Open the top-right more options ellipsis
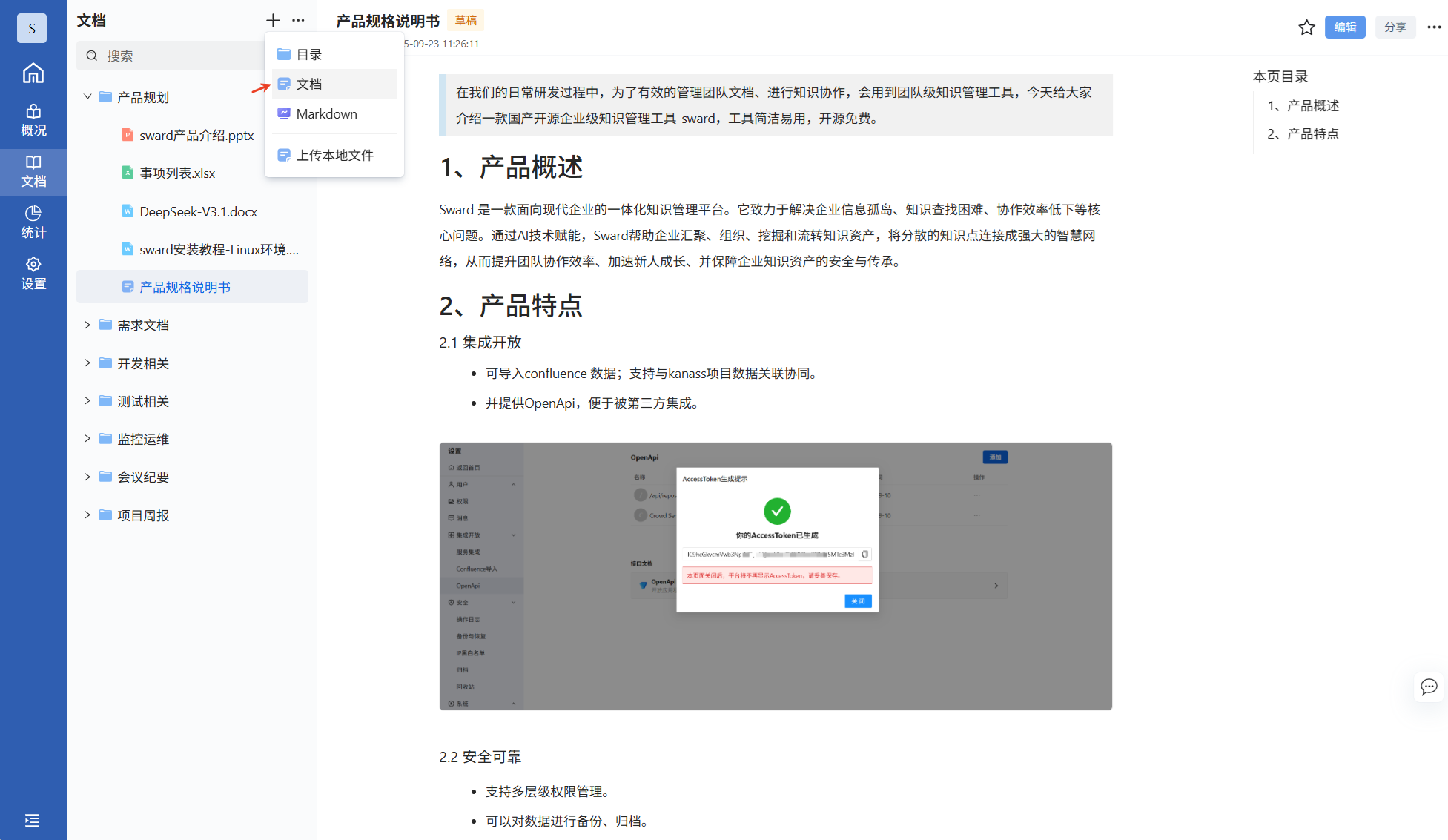This screenshot has height=840, width=1448. (1434, 27)
